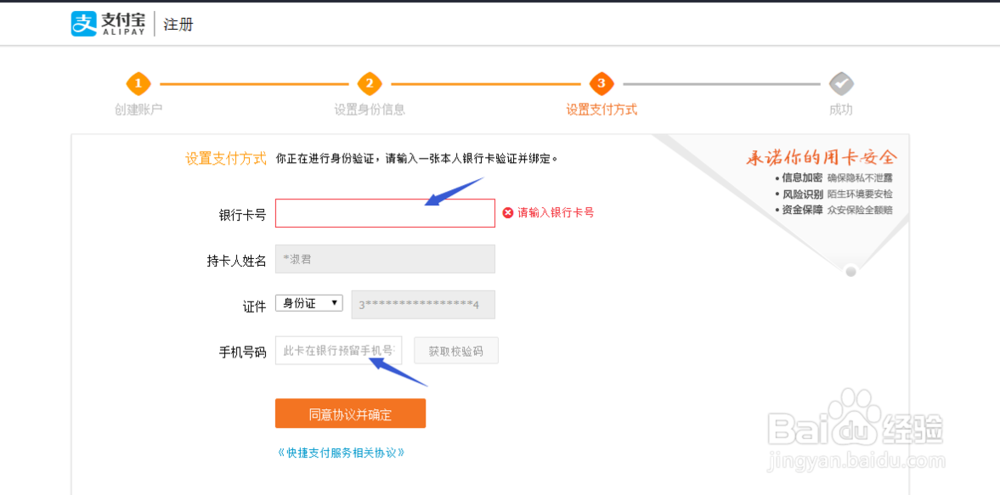Click the 手机号码 field label

coord(242,352)
